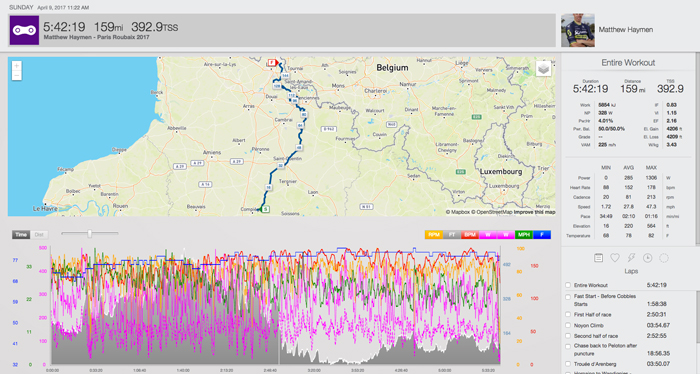Click the mile 128 marker on route
The width and height of the screenshot is (700, 374).
pos(277,86)
